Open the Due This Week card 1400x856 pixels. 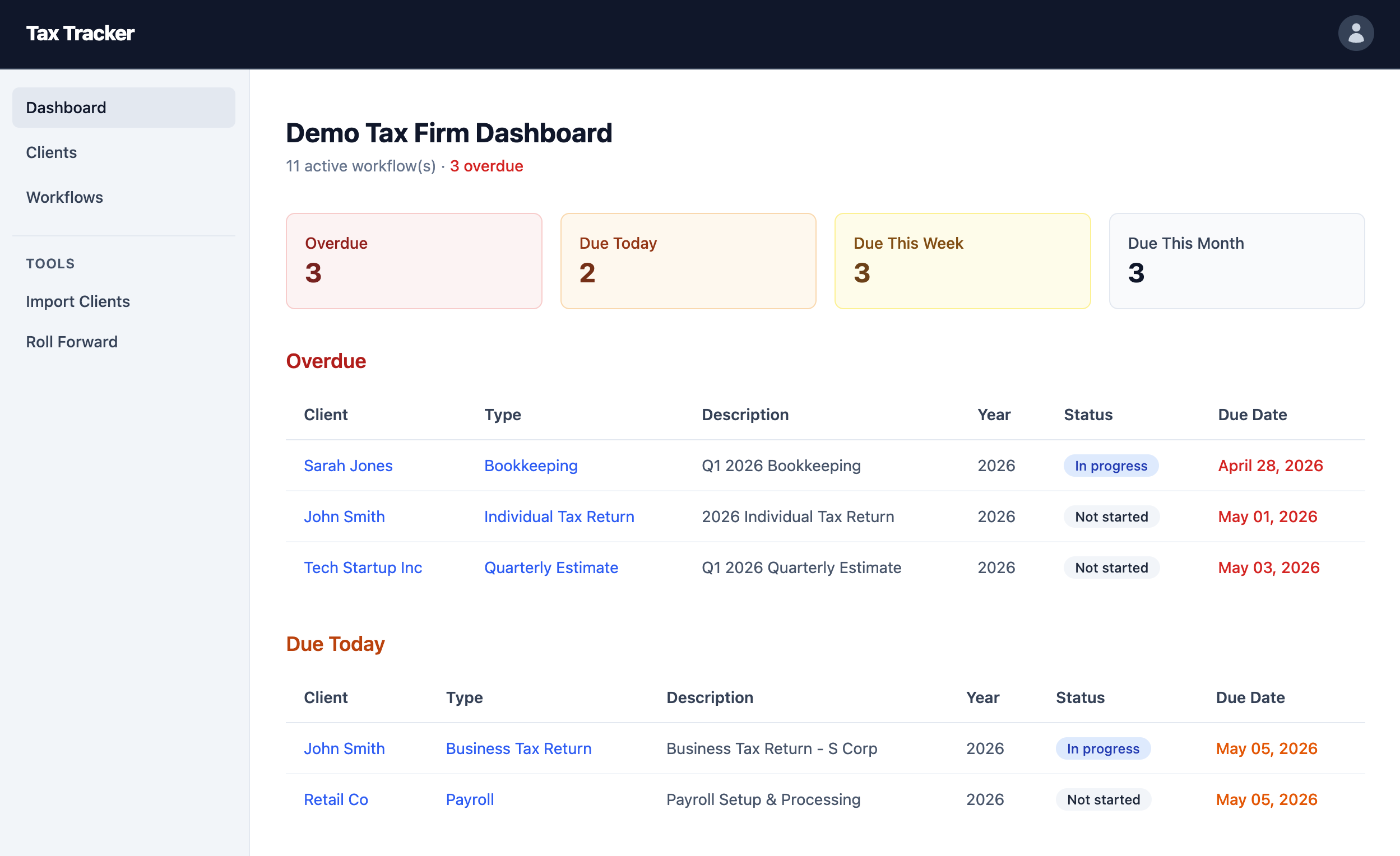click(962, 261)
